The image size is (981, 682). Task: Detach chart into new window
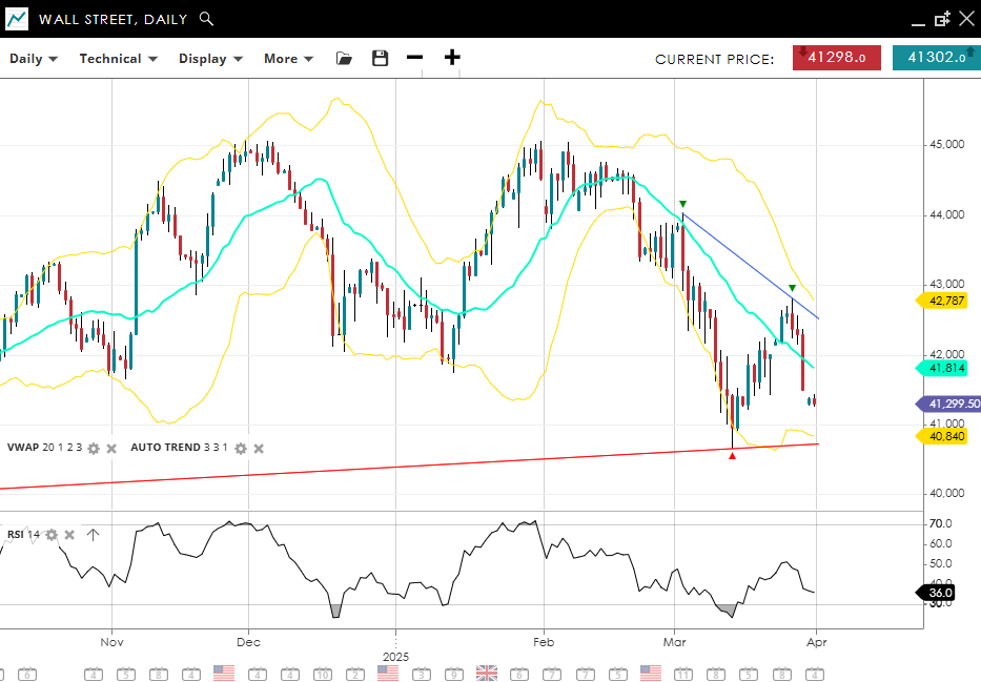(x=942, y=19)
